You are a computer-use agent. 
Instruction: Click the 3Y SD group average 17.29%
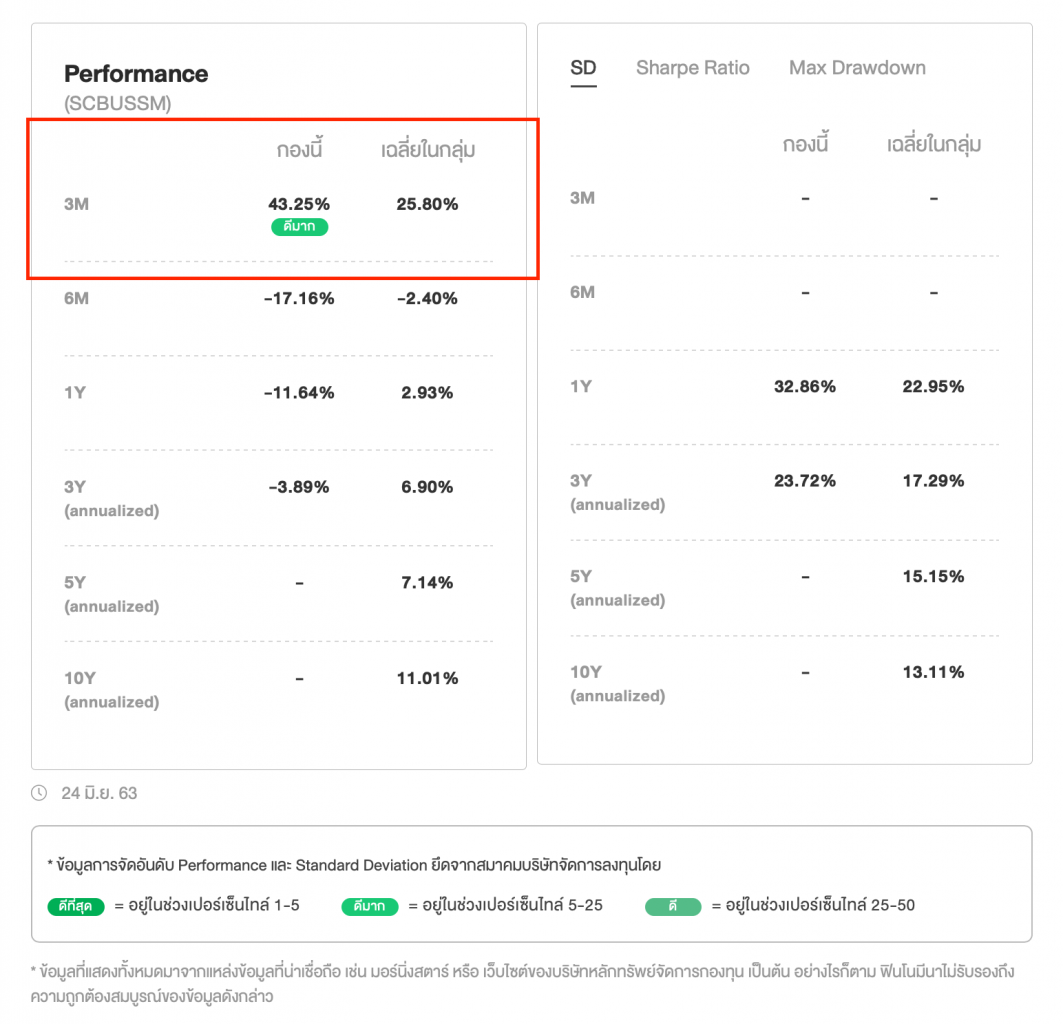933,481
